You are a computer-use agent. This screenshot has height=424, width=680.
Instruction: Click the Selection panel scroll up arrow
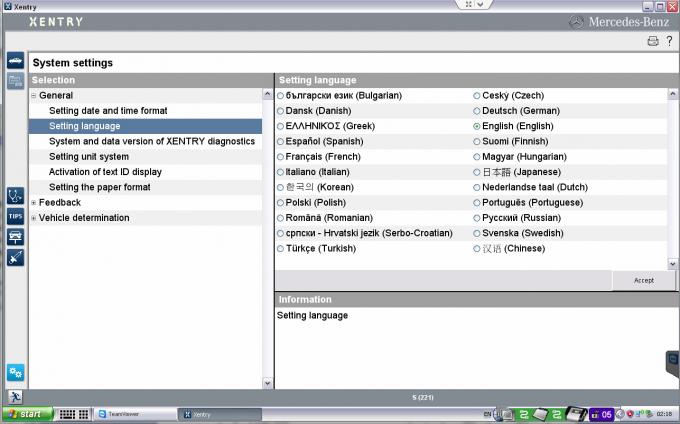tap(268, 94)
